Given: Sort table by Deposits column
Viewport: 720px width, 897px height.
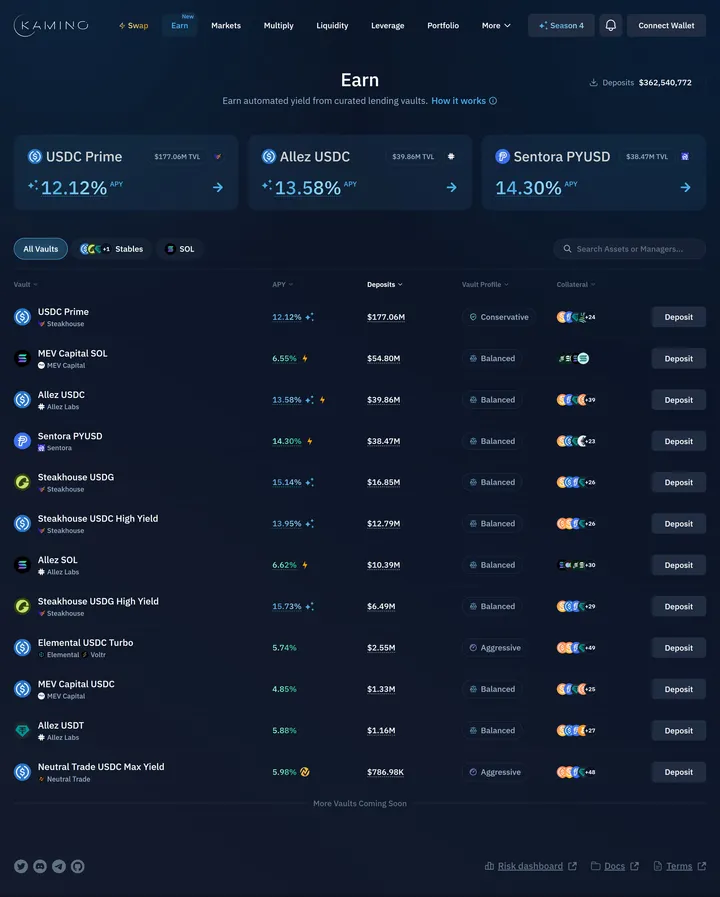Looking at the screenshot, I should pyautogui.click(x=385, y=284).
